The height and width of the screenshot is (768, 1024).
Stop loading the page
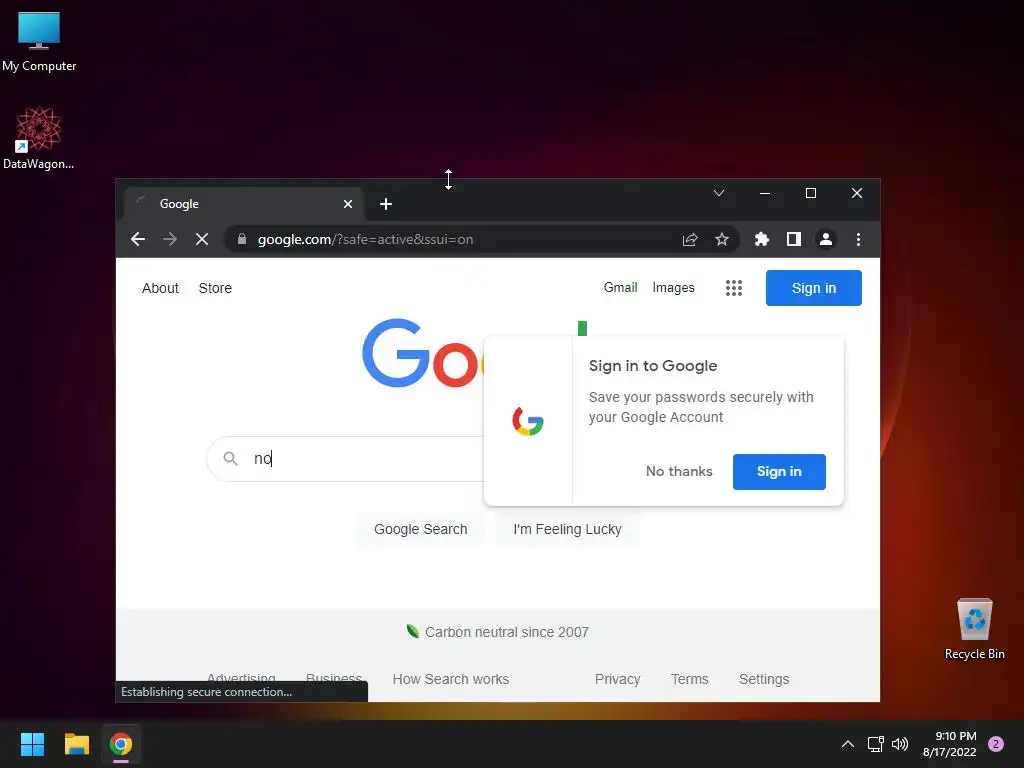[x=202, y=239]
